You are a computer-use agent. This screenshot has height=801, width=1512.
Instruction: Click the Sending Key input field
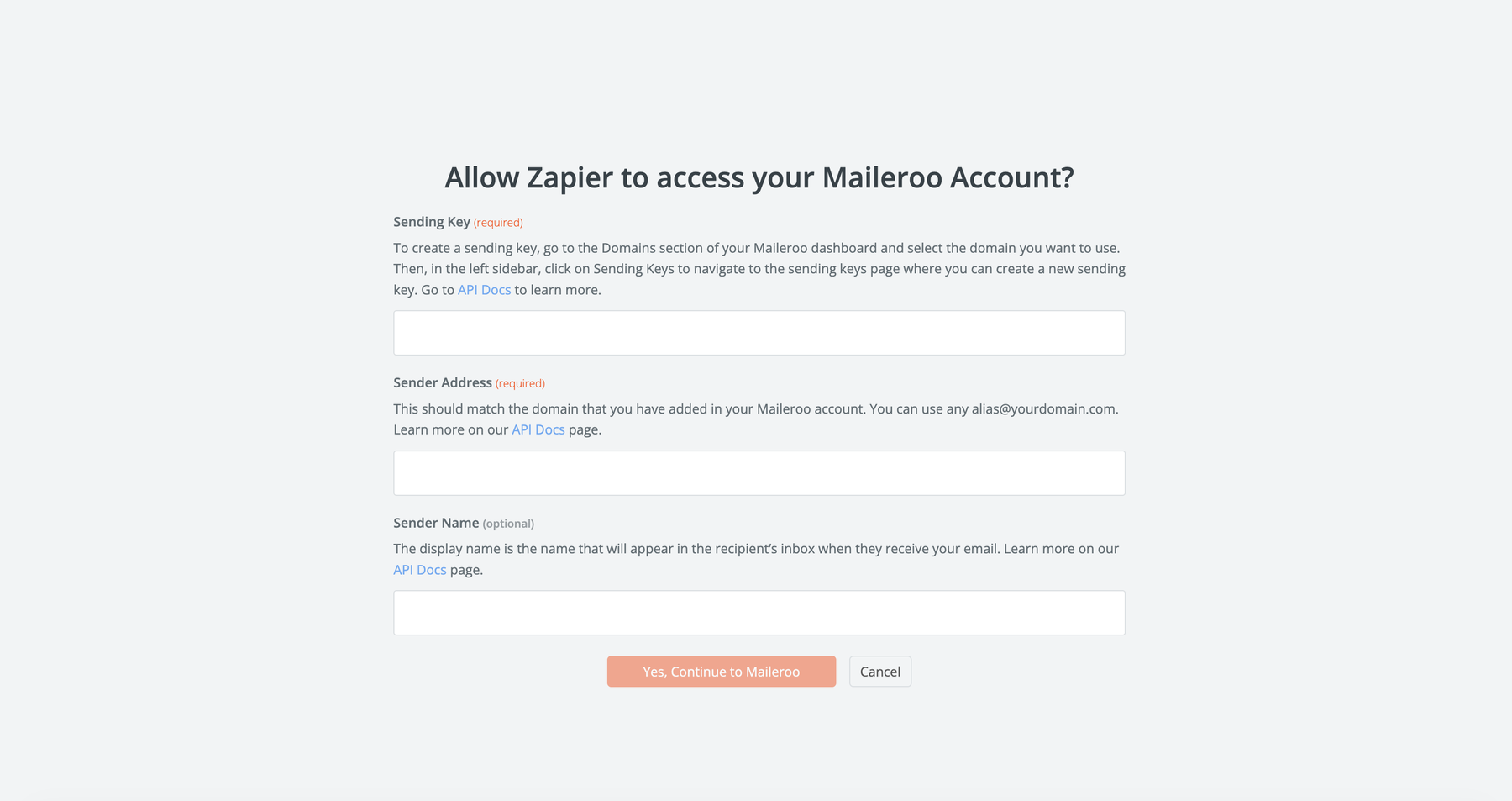[x=759, y=333]
